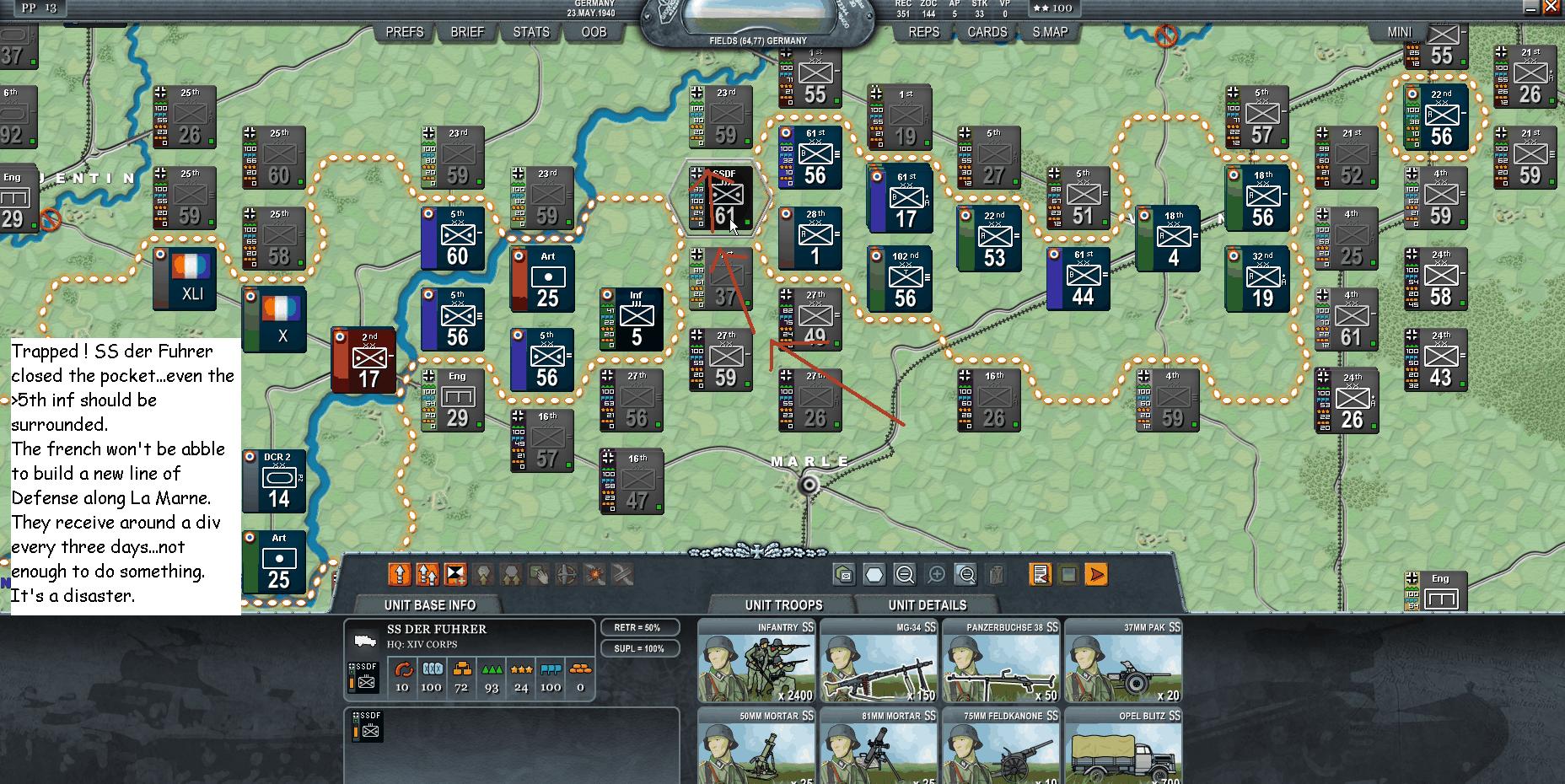
Task: Click the PP 13 political points readout
Action: tap(39, 8)
